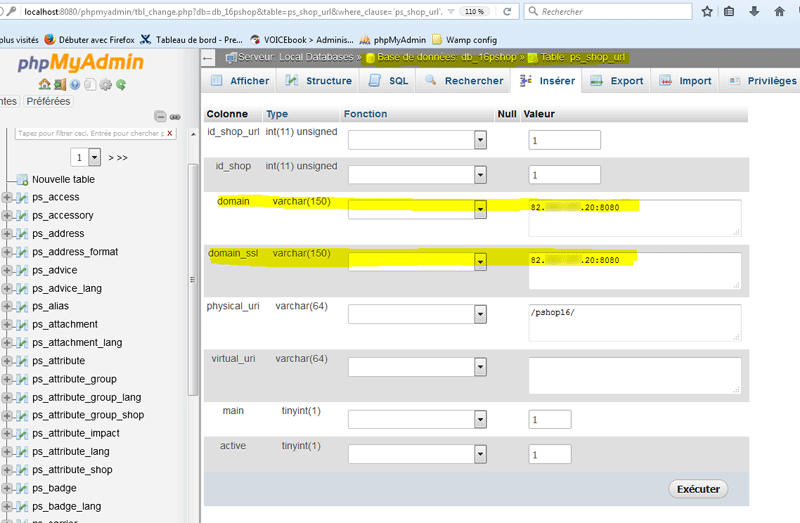The height and width of the screenshot is (523, 800).
Task: Open Tableau de bord bookmark
Action: tap(192, 40)
